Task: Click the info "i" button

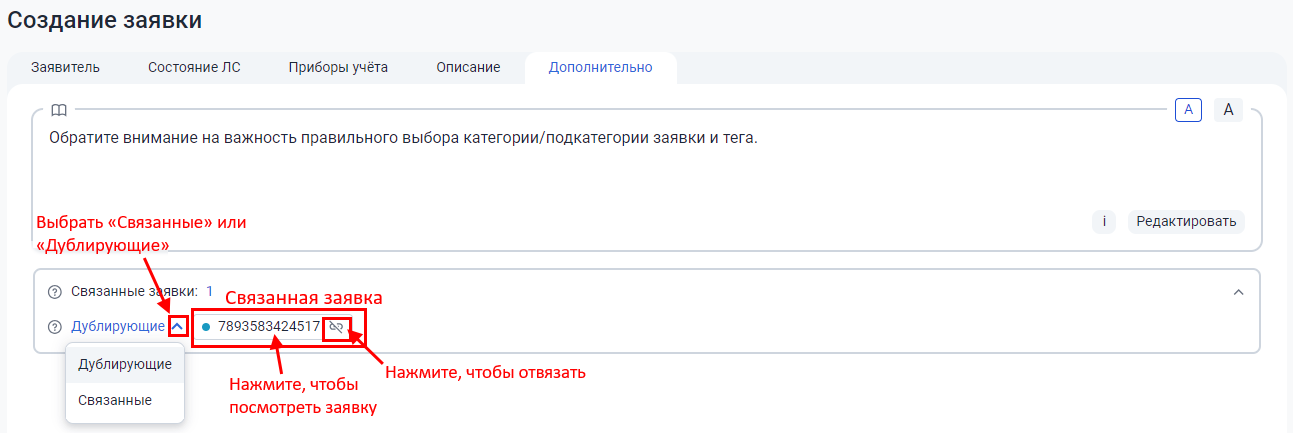Action: pos(1103,221)
